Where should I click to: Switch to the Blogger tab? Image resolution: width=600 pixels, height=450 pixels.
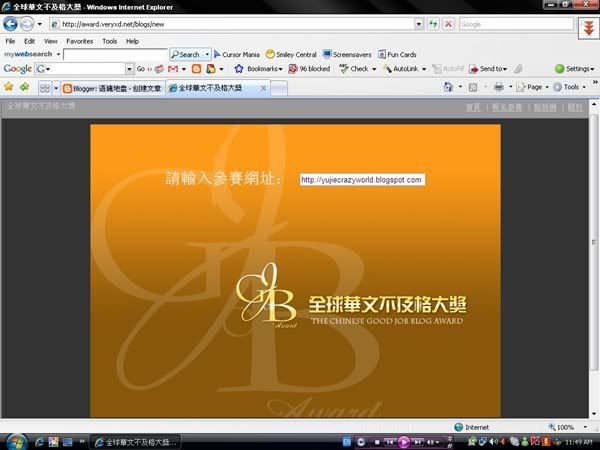point(112,88)
